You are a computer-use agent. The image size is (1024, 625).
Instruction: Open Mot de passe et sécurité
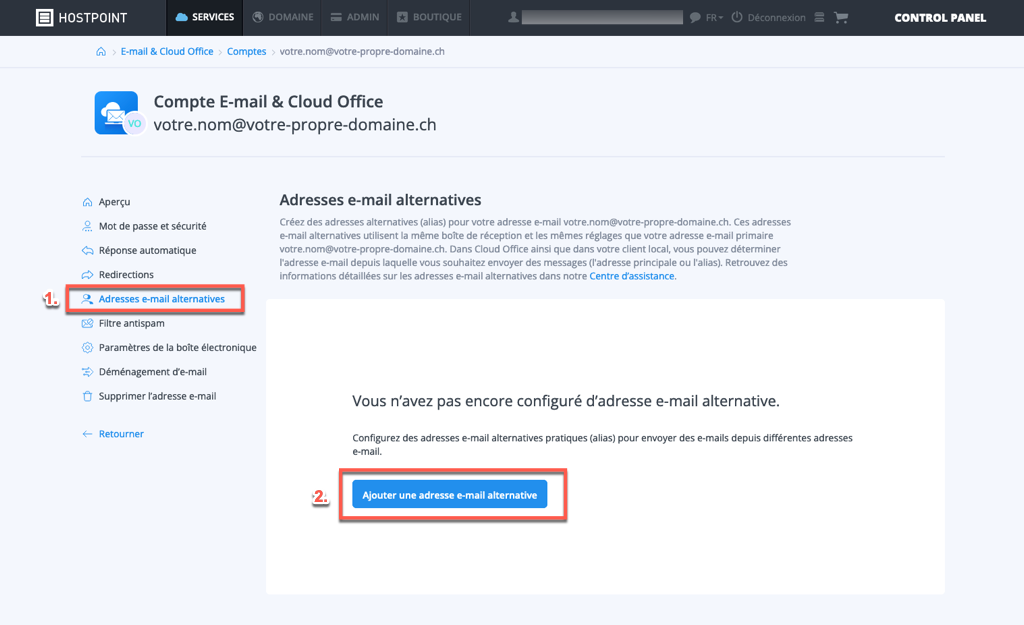coord(152,226)
